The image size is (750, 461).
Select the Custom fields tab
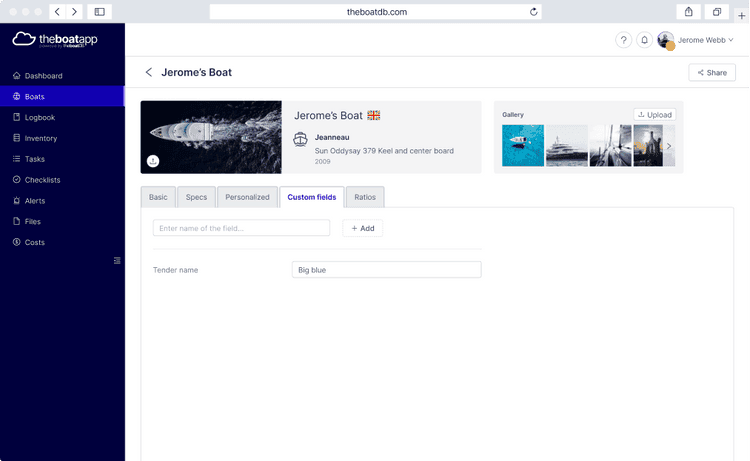click(x=312, y=197)
